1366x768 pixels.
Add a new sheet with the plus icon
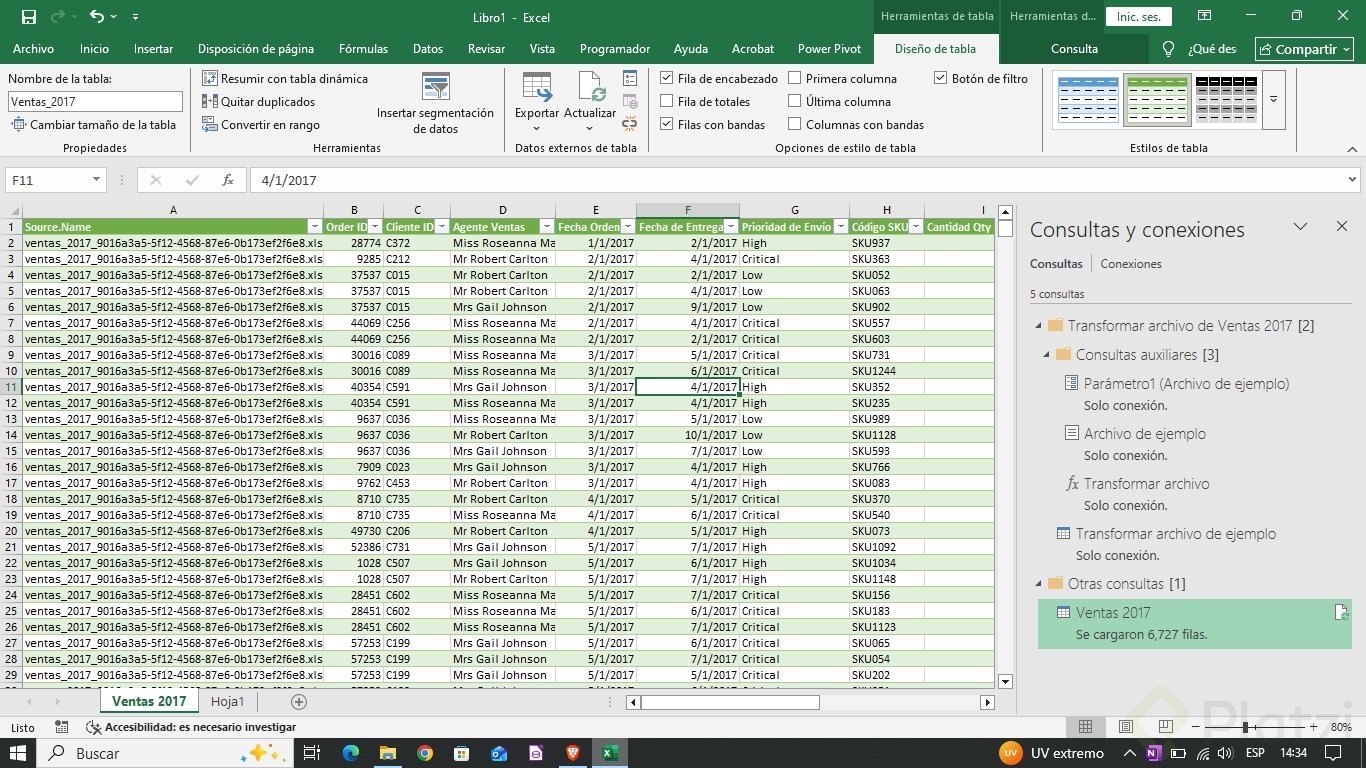coord(298,702)
